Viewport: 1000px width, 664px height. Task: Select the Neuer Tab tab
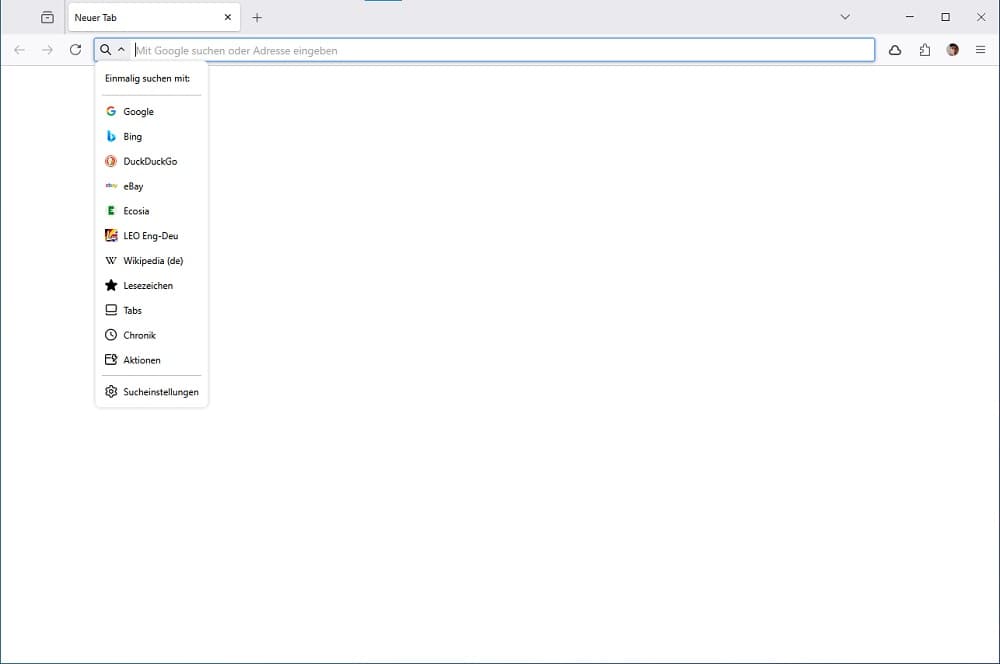[154, 17]
